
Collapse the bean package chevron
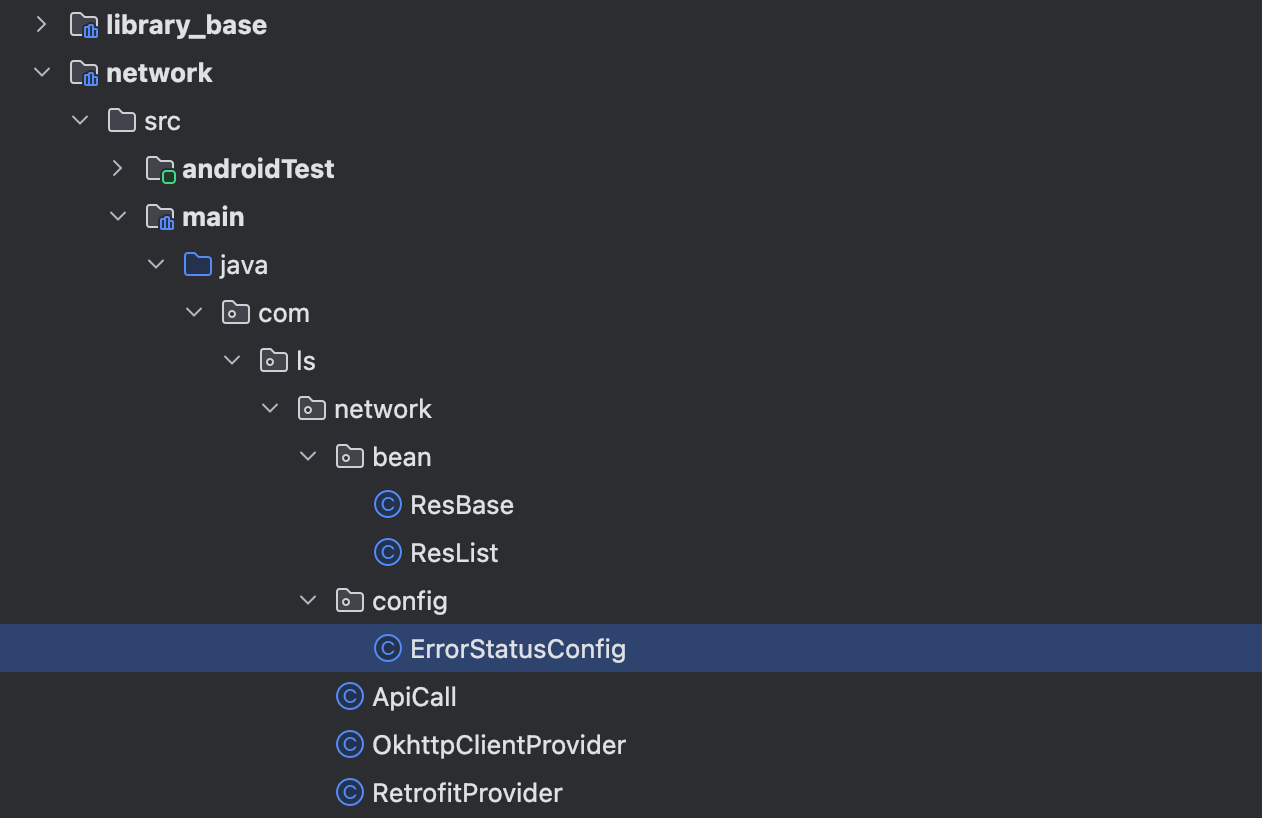[x=308, y=456]
